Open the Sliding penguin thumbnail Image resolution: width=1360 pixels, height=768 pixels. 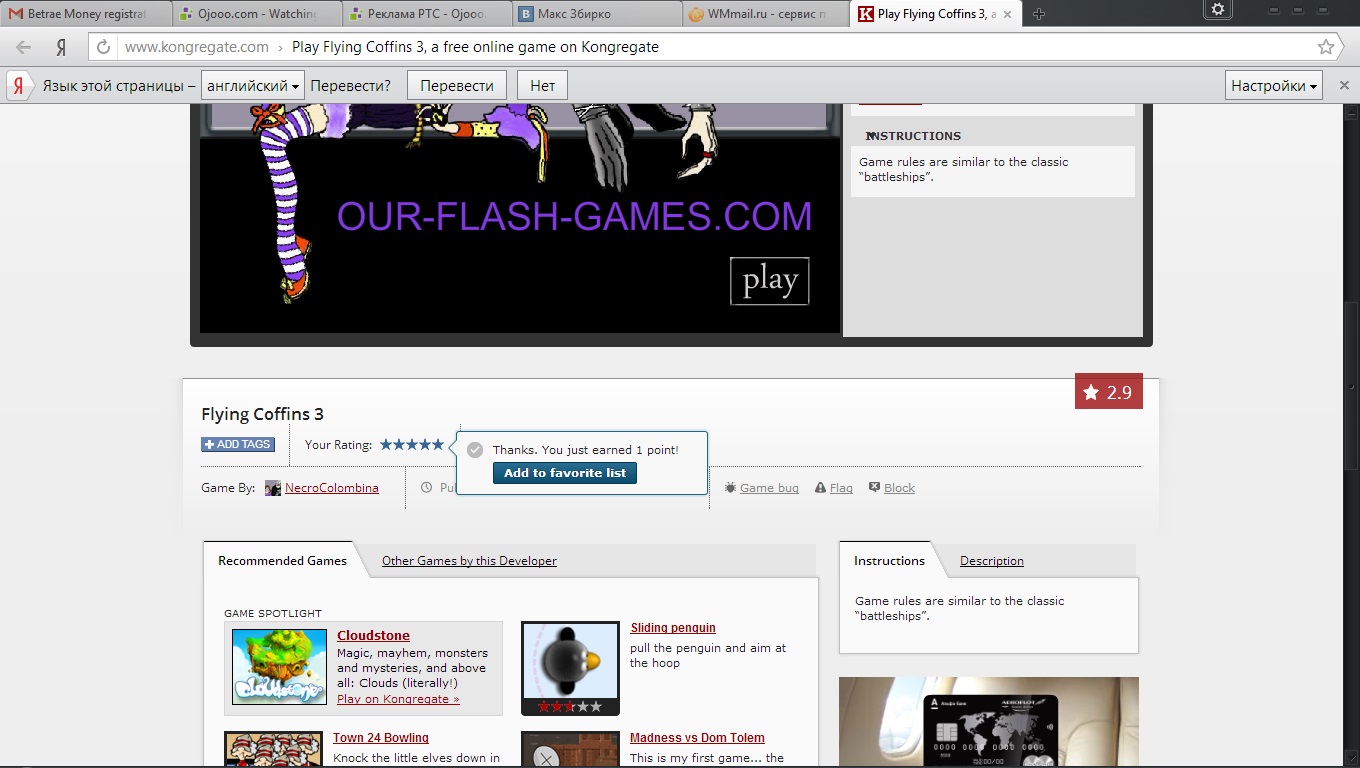point(570,668)
